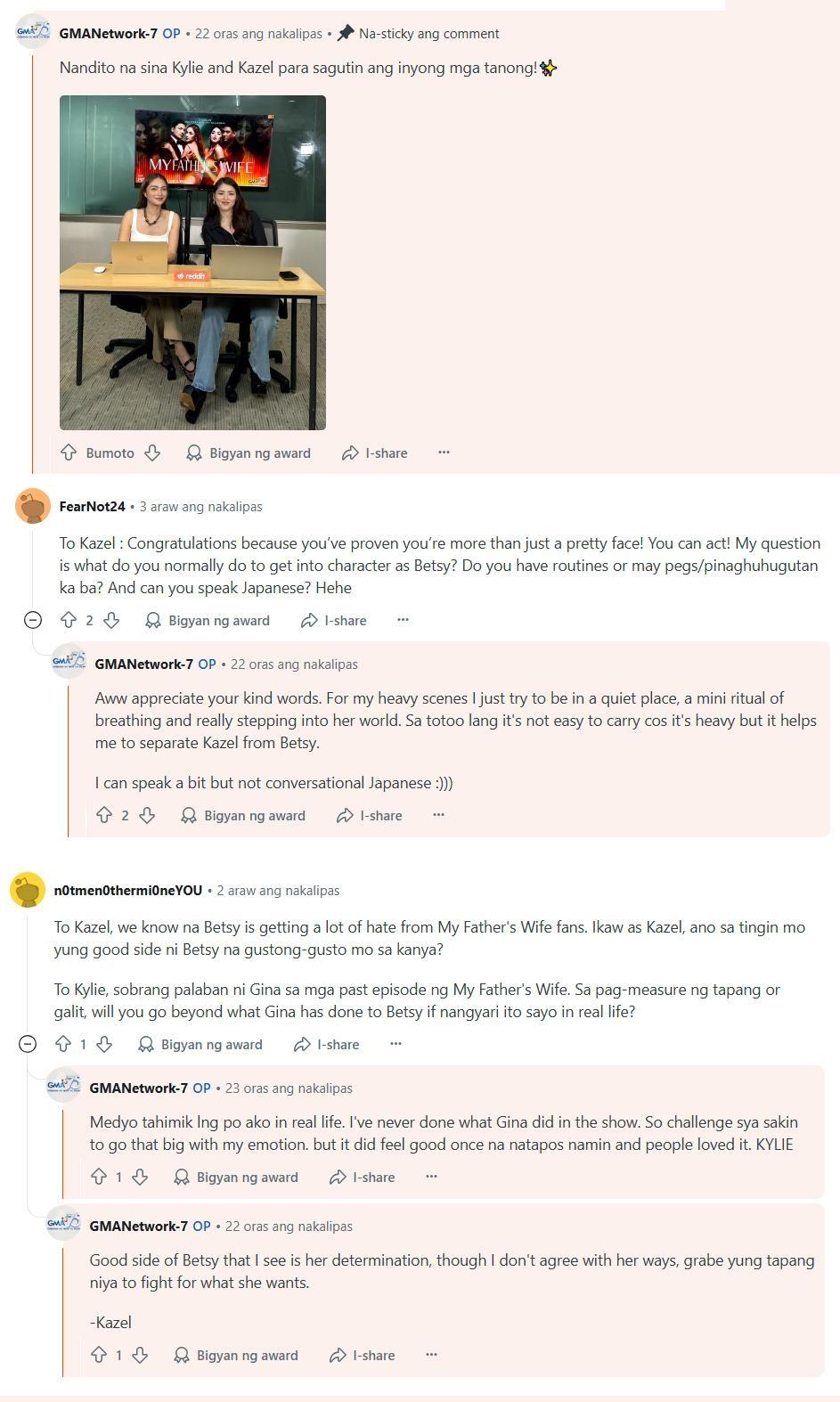Share Kylie's reply with I-share
The width and height of the screenshot is (840, 1402).
(x=363, y=1177)
